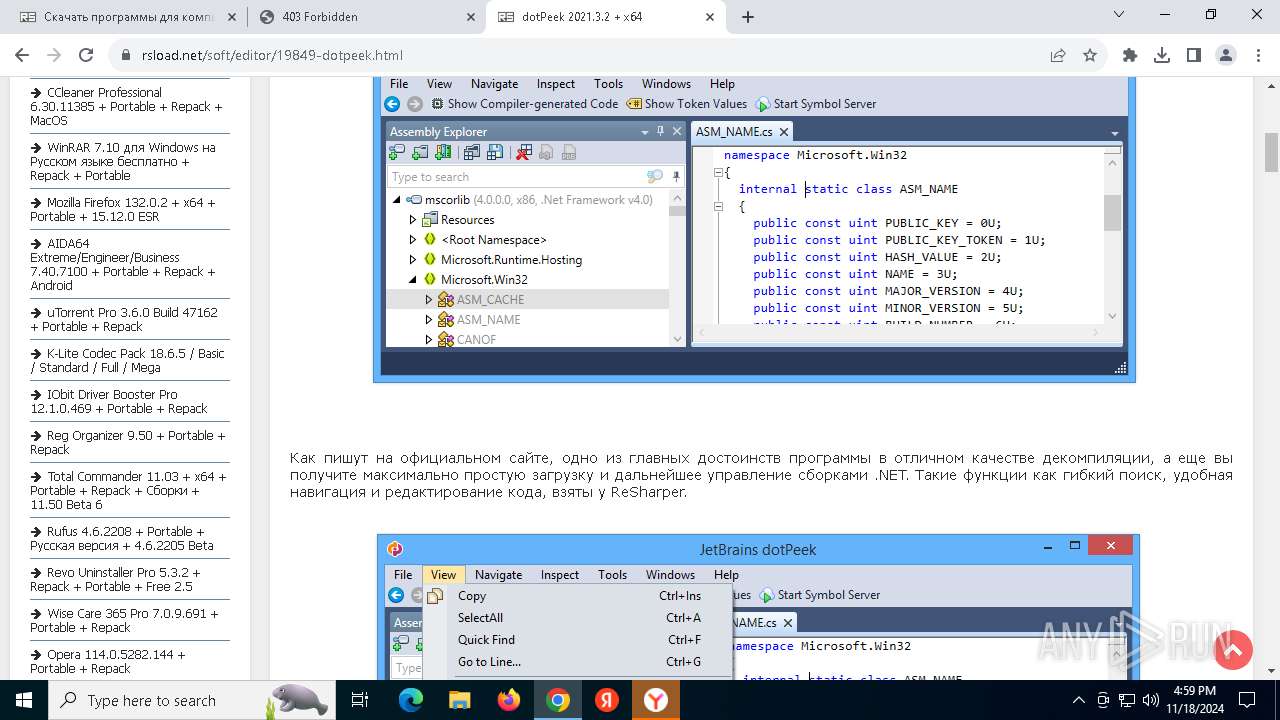Switch to the "Скачать программы" tab
The height and width of the screenshot is (720, 1280).
(126, 17)
